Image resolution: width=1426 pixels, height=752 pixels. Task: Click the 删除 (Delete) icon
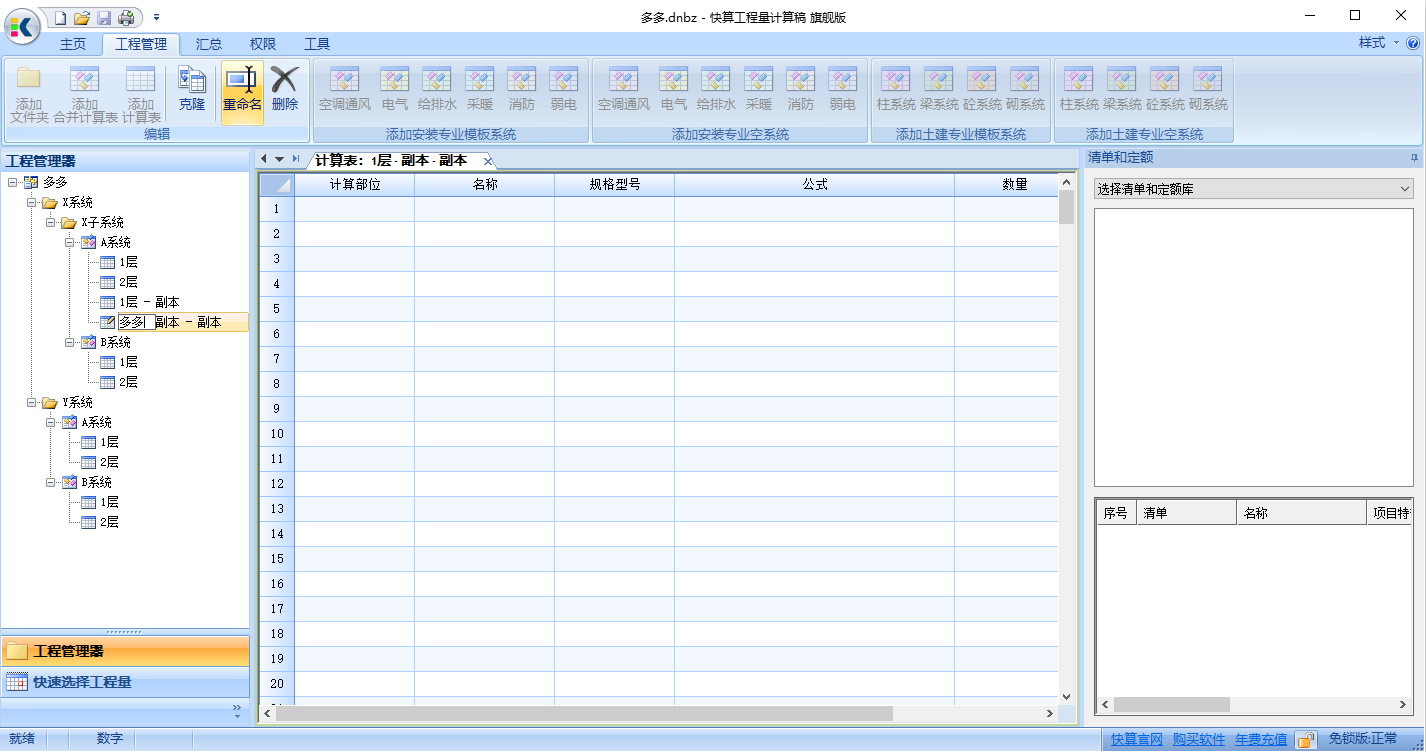tap(283, 92)
